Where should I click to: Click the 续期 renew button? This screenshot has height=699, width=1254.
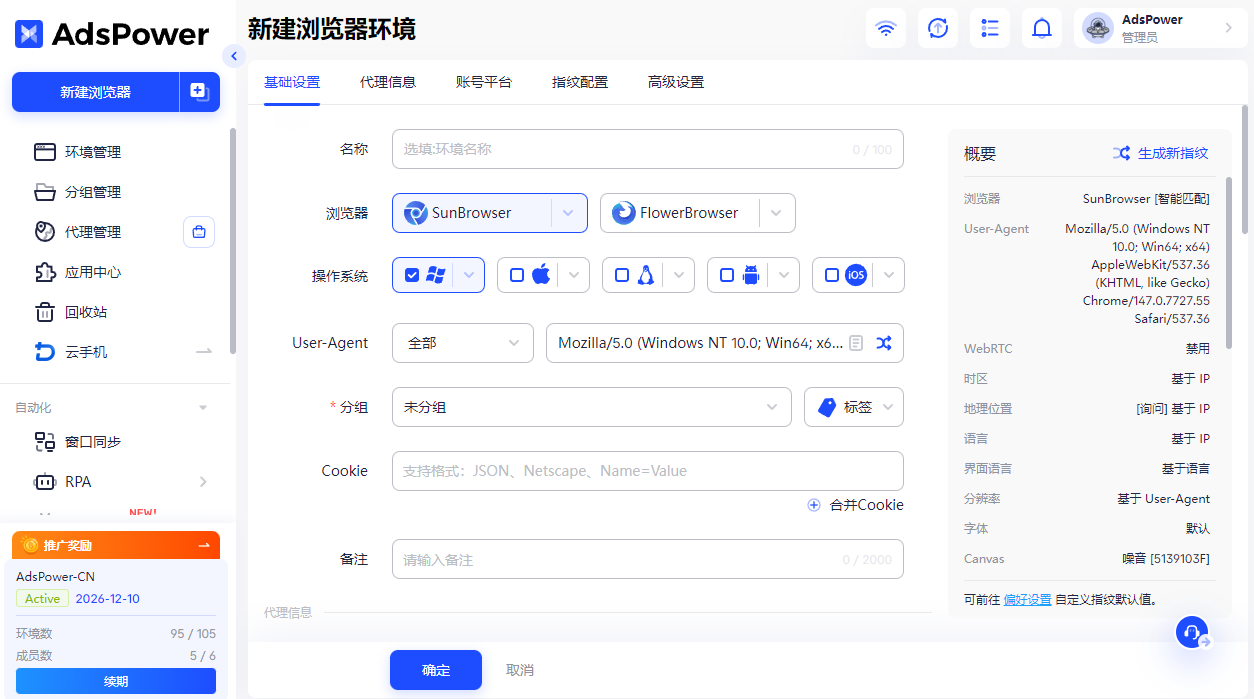tap(116, 681)
